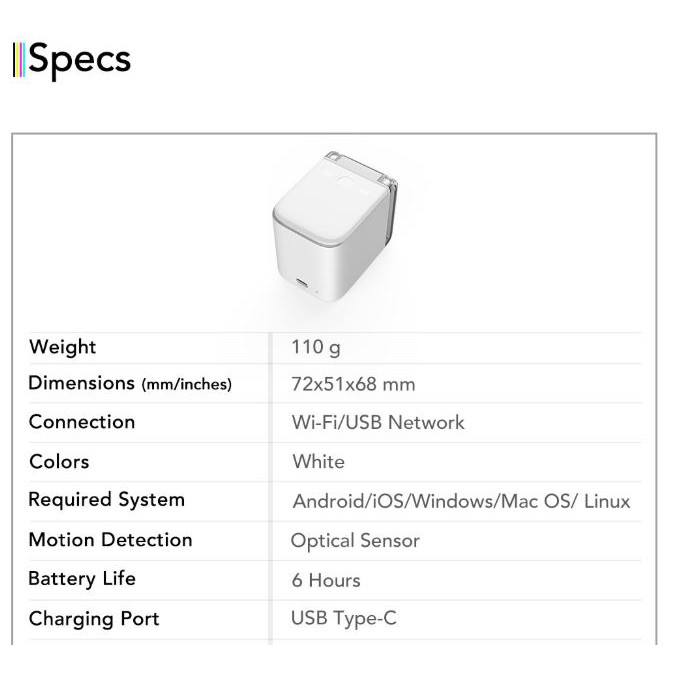The height and width of the screenshot is (681, 681).
Task: Select the Battery Life label
Action: click(x=82, y=579)
